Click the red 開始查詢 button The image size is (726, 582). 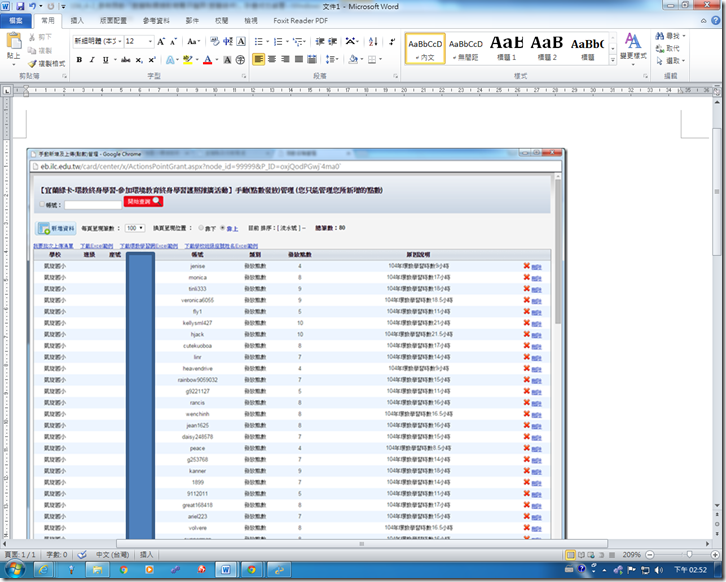pos(141,202)
